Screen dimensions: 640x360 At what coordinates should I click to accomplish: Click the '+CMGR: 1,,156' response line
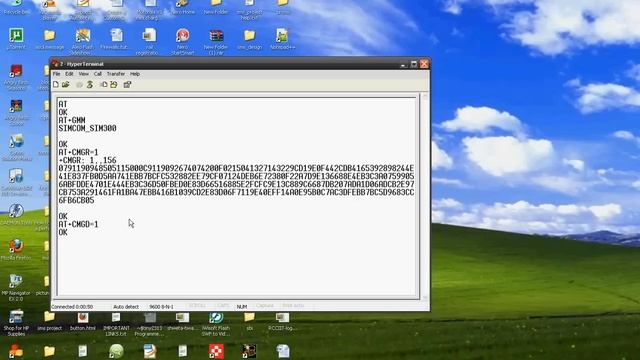(87, 160)
